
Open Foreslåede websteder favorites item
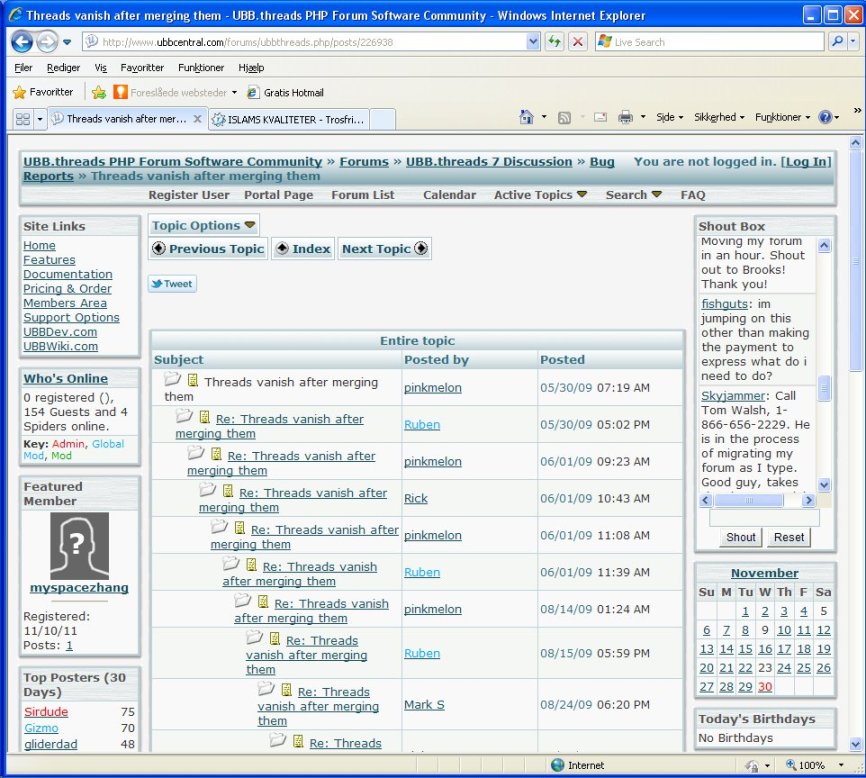175,92
